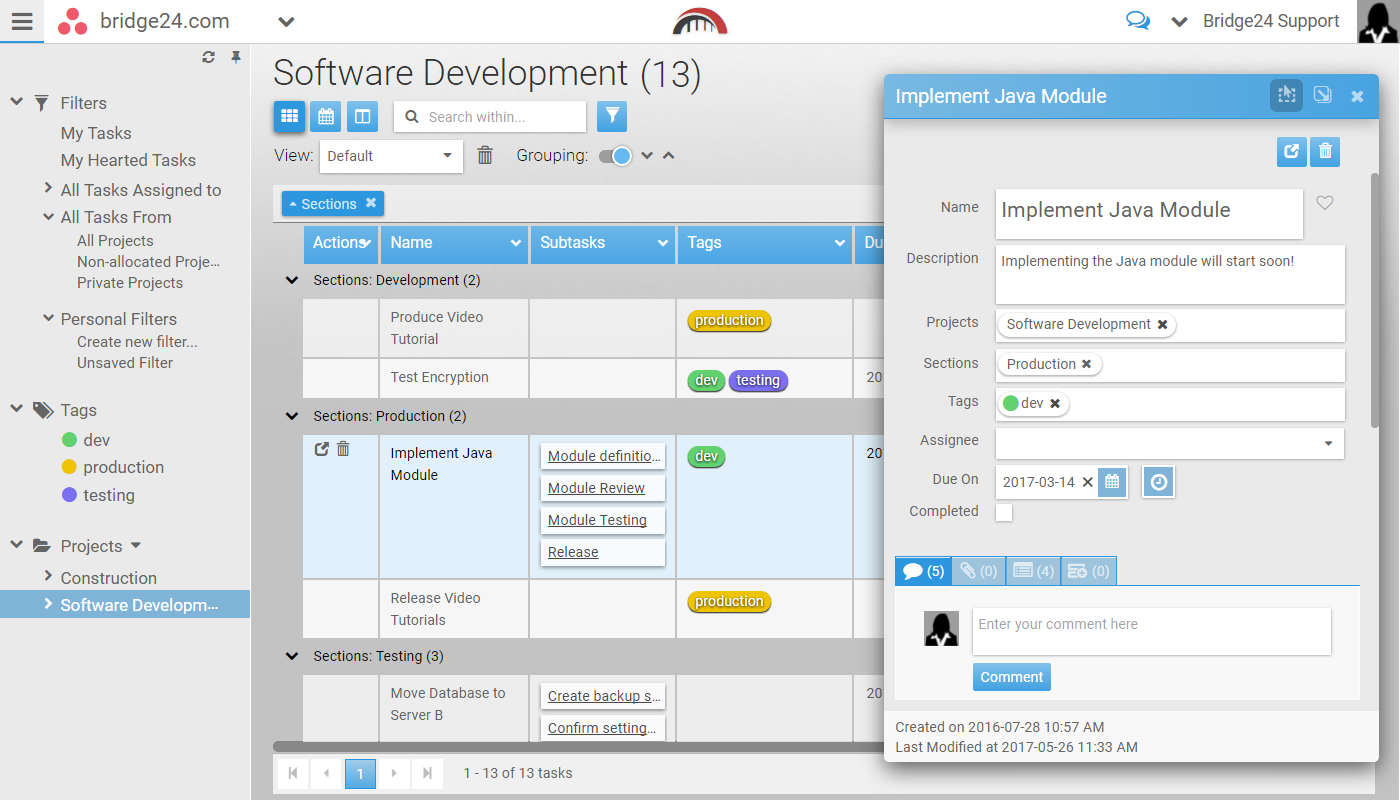This screenshot has width=1400, height=800.
Task: Open the subtasks tab (4)
Action: (x=1033, y=571)
